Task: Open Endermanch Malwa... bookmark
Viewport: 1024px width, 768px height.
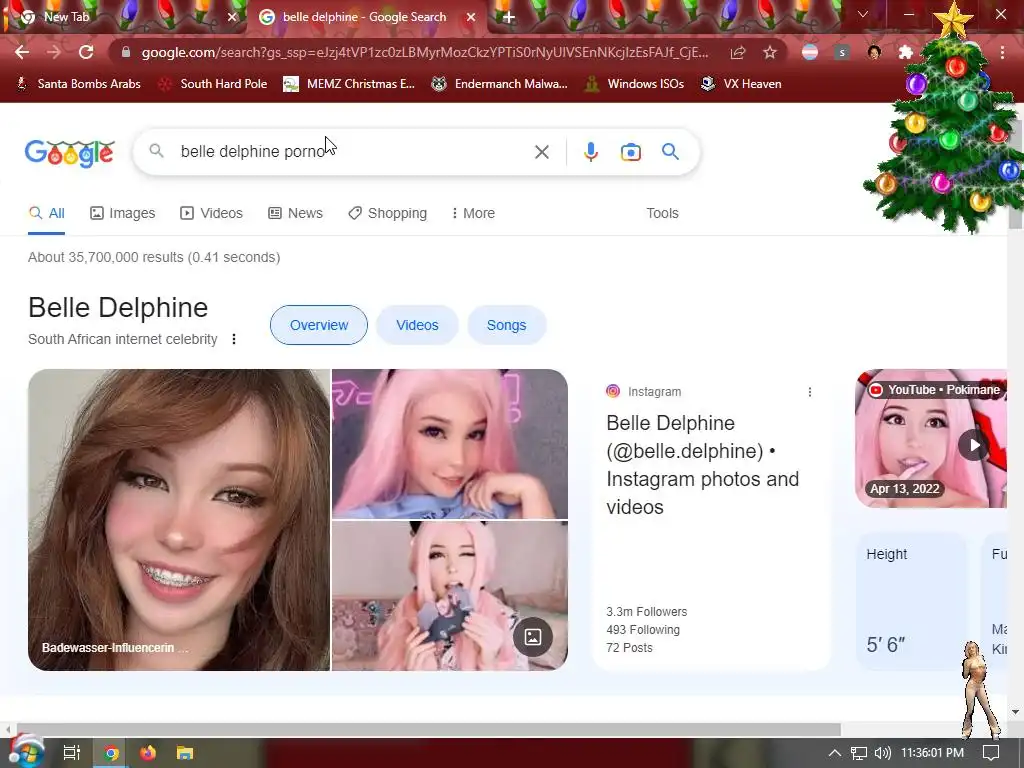Action: coord(500,84)
